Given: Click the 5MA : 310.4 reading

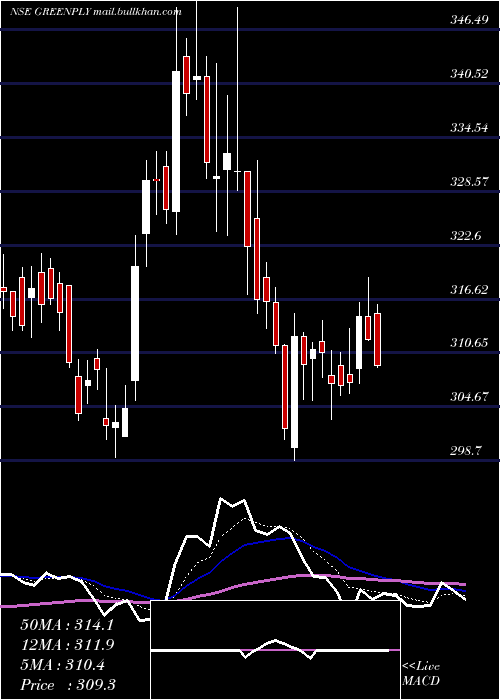Looking at the screenshot, I should [x=62, y=665].
